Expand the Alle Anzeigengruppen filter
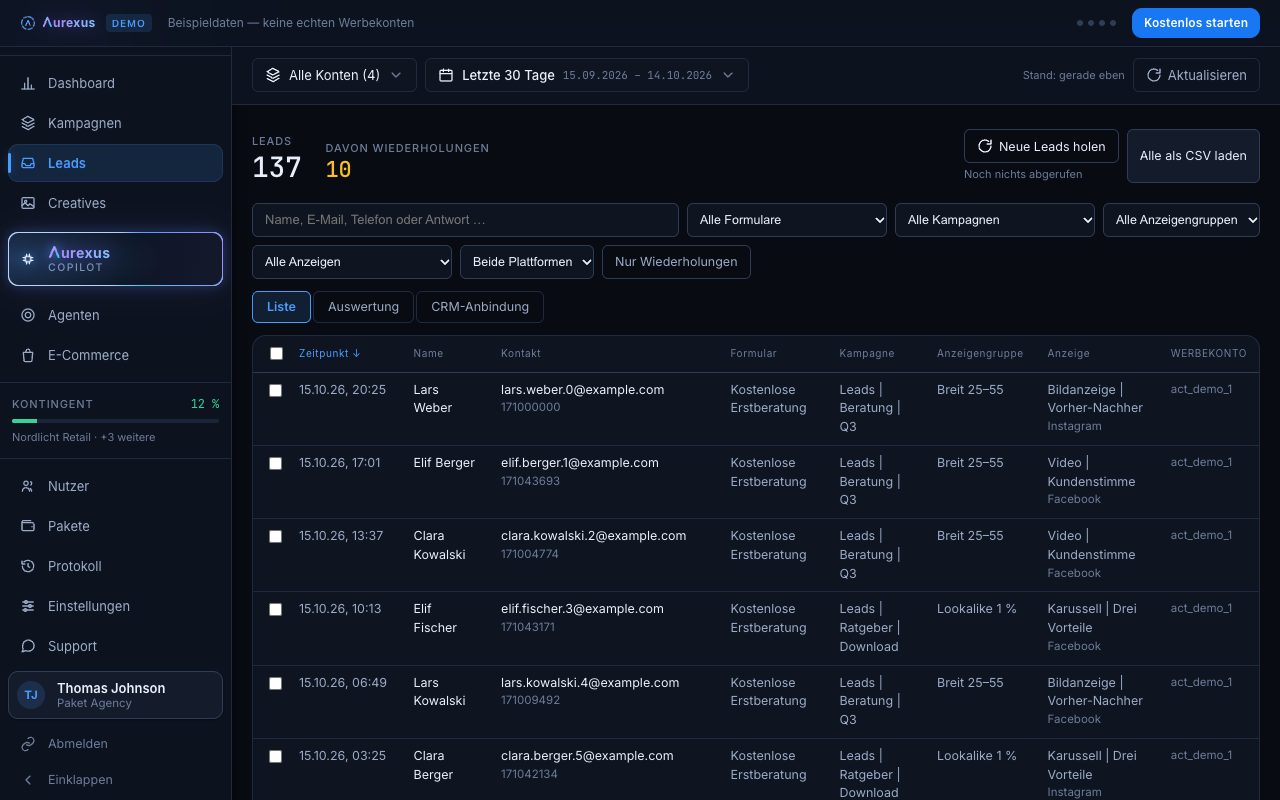The height and width of the screenshot is (800, 1280). [x=1181, y=220]
